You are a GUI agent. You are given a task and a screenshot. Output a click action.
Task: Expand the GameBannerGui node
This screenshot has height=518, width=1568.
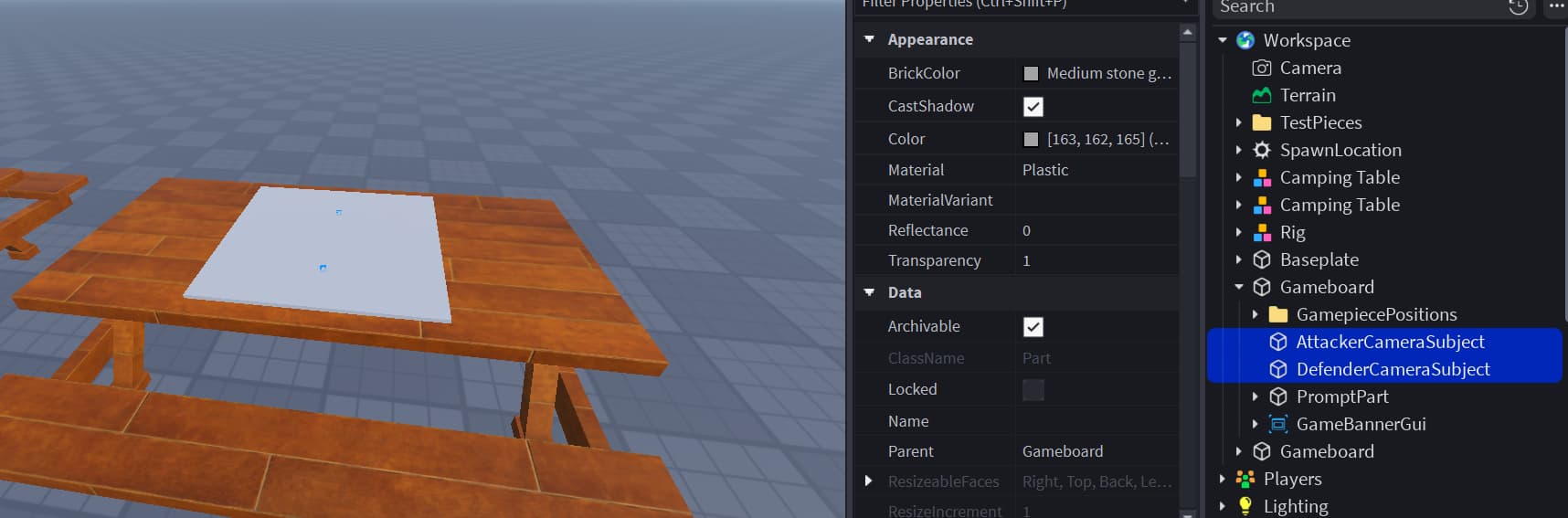pos(1255,424)
